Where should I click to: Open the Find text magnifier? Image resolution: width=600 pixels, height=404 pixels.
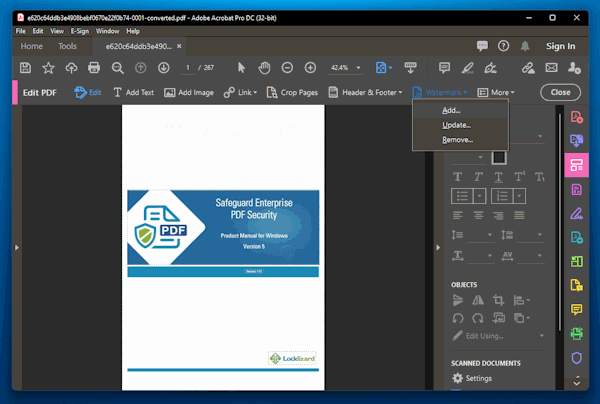[x=117, y=68]
